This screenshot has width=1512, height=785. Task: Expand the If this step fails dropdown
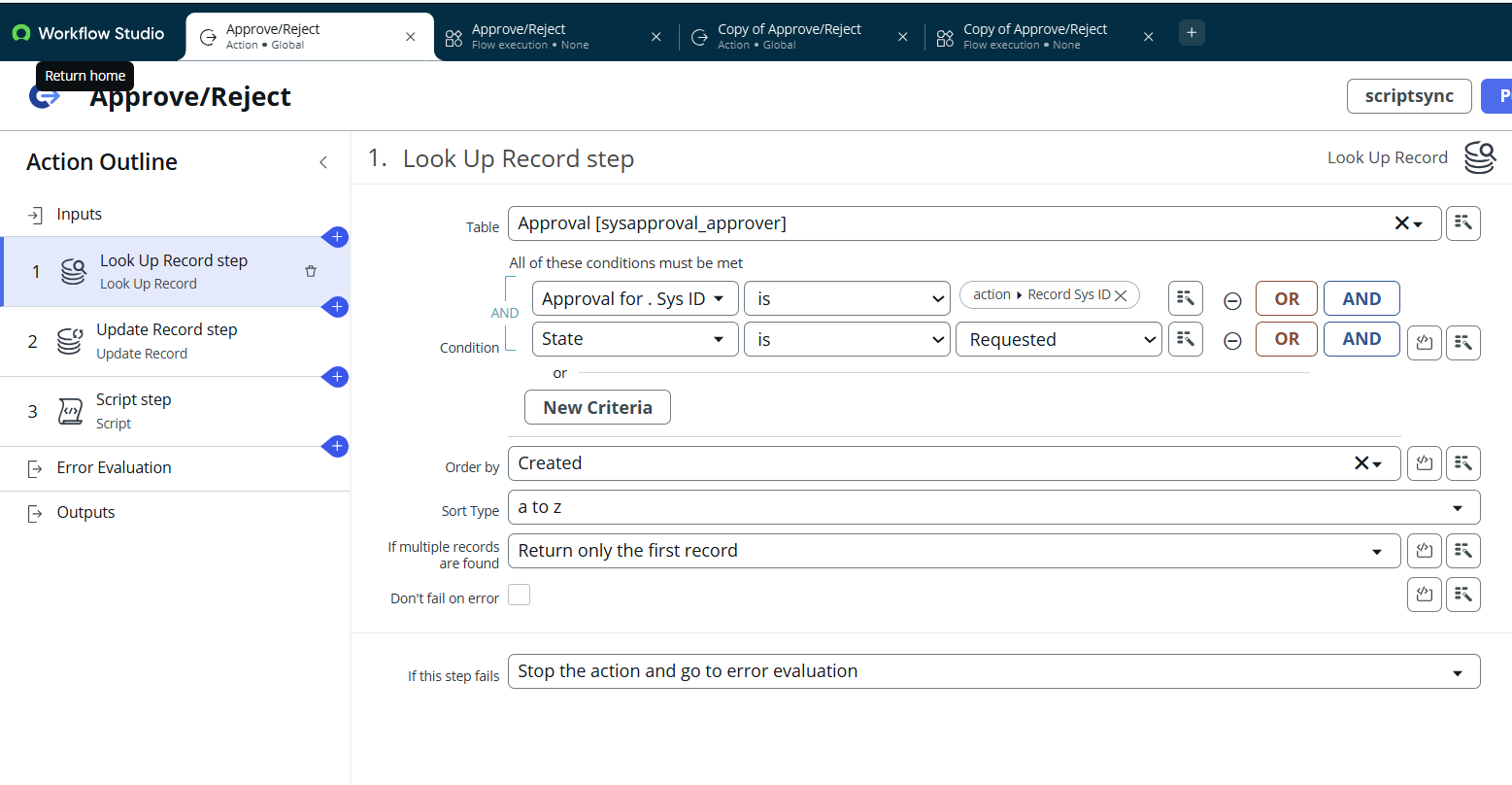[992, 671]
